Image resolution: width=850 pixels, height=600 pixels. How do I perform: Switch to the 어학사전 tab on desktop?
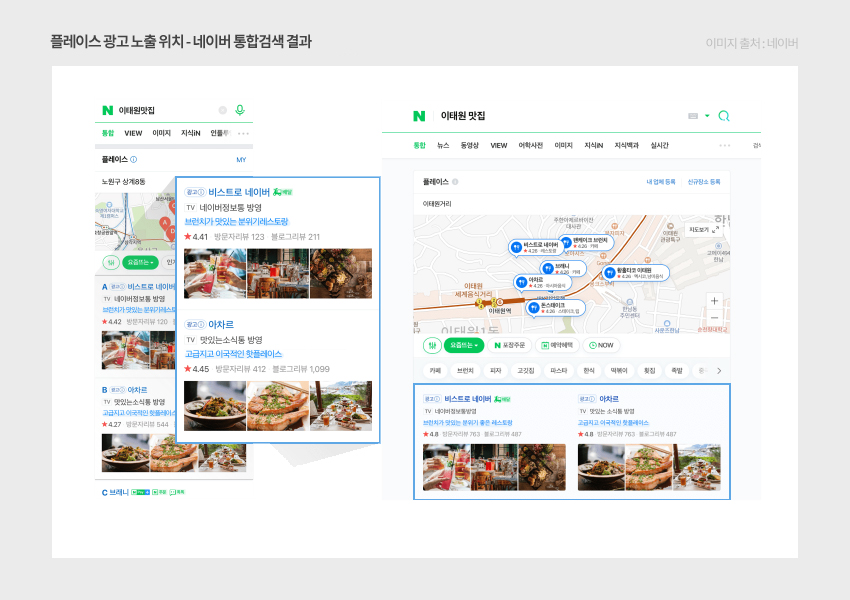[x=530, y=145]
